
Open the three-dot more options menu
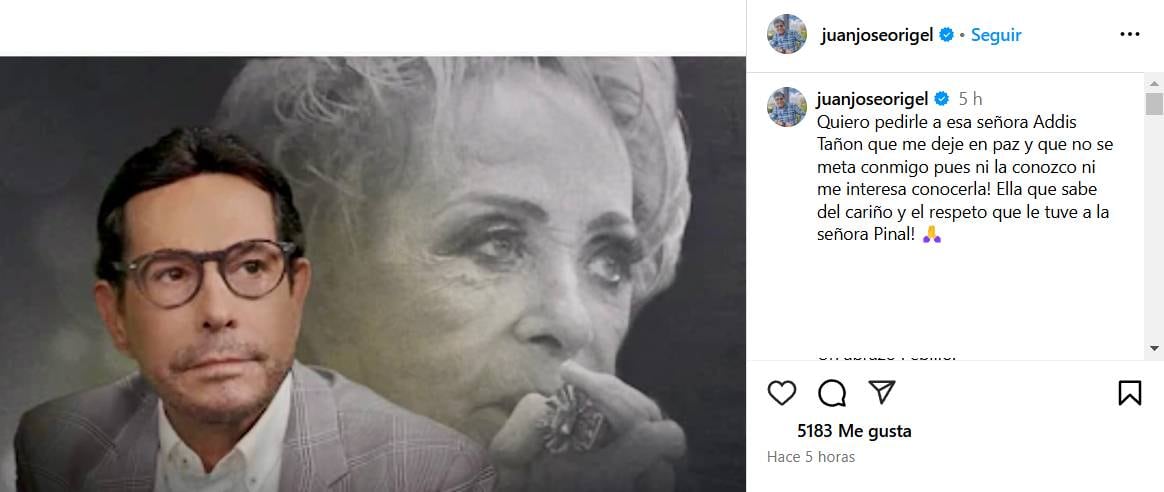[1129, 34]
